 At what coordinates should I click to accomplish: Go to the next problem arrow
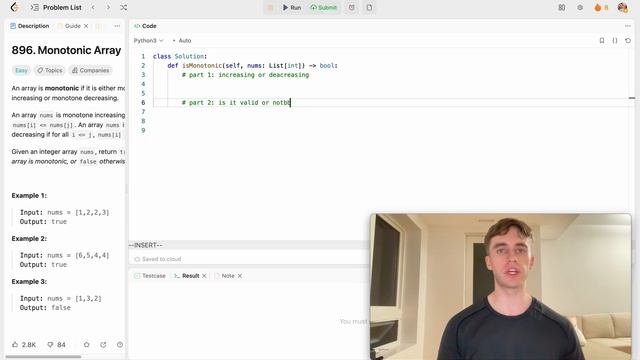(108, 7)
